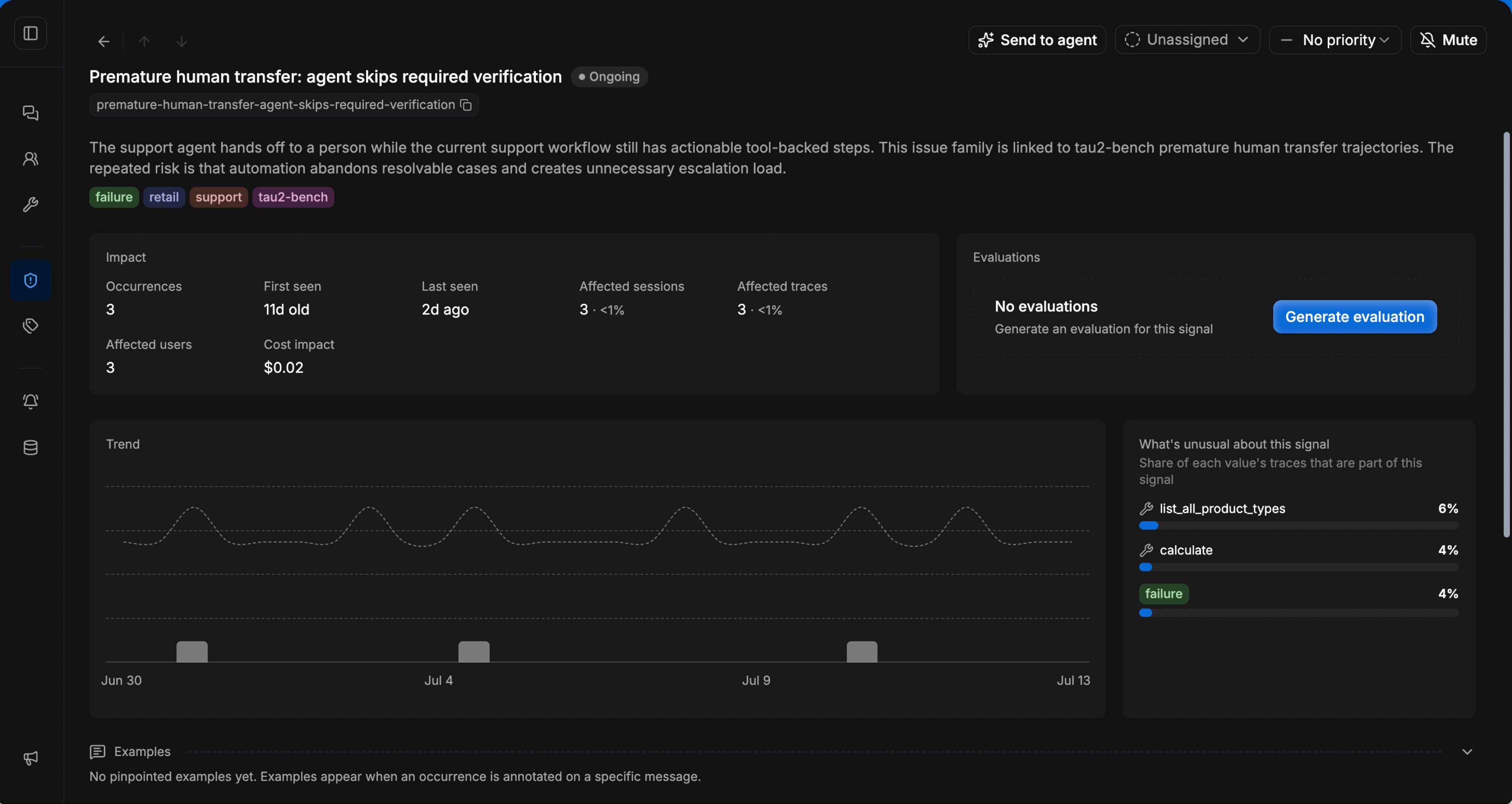
Task: Click the trend bar near Jul 4
Action: click(474, 652)
